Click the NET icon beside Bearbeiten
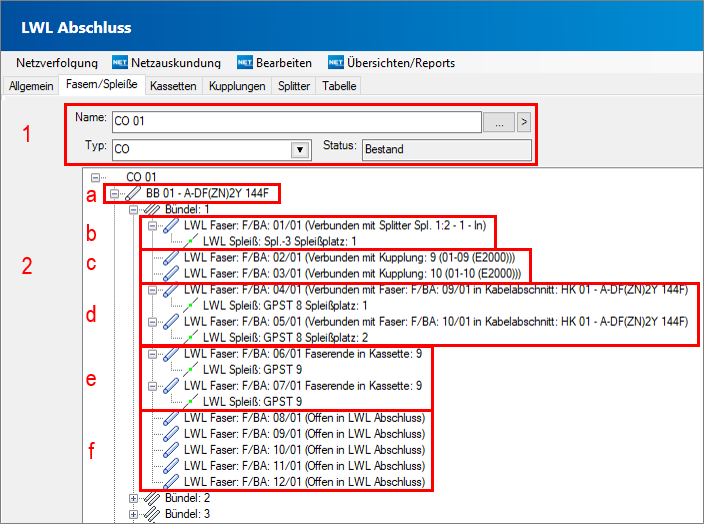This screenshot has width=704, height=524. 245,63
